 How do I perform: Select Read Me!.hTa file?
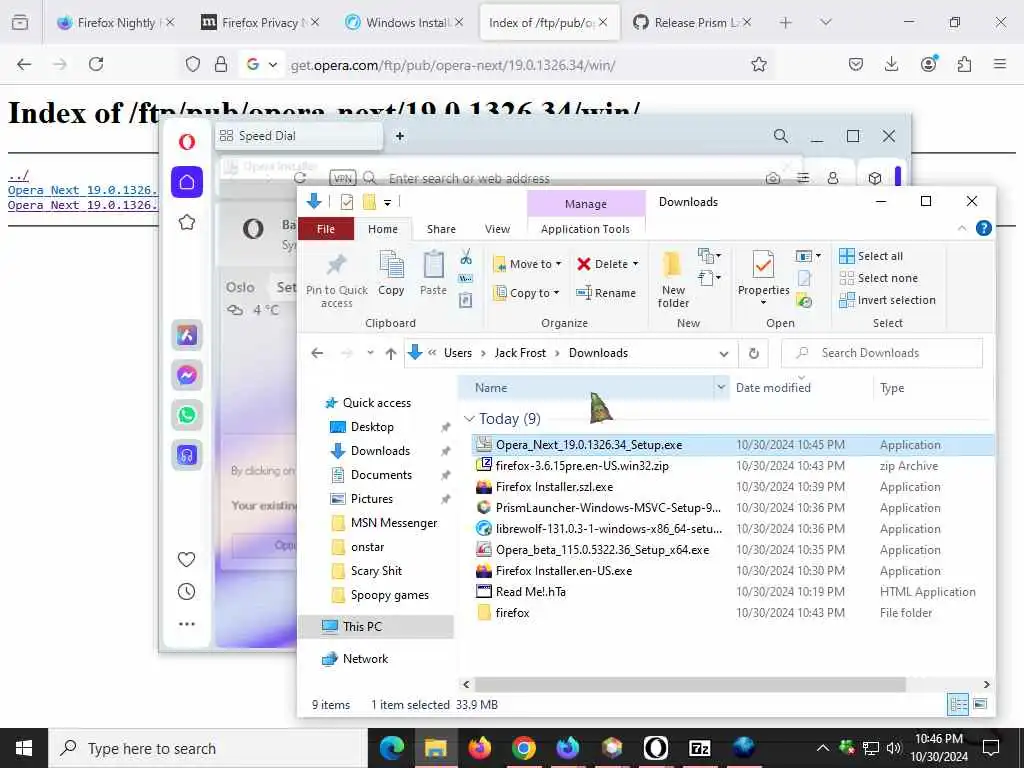(x=732, y=592)
